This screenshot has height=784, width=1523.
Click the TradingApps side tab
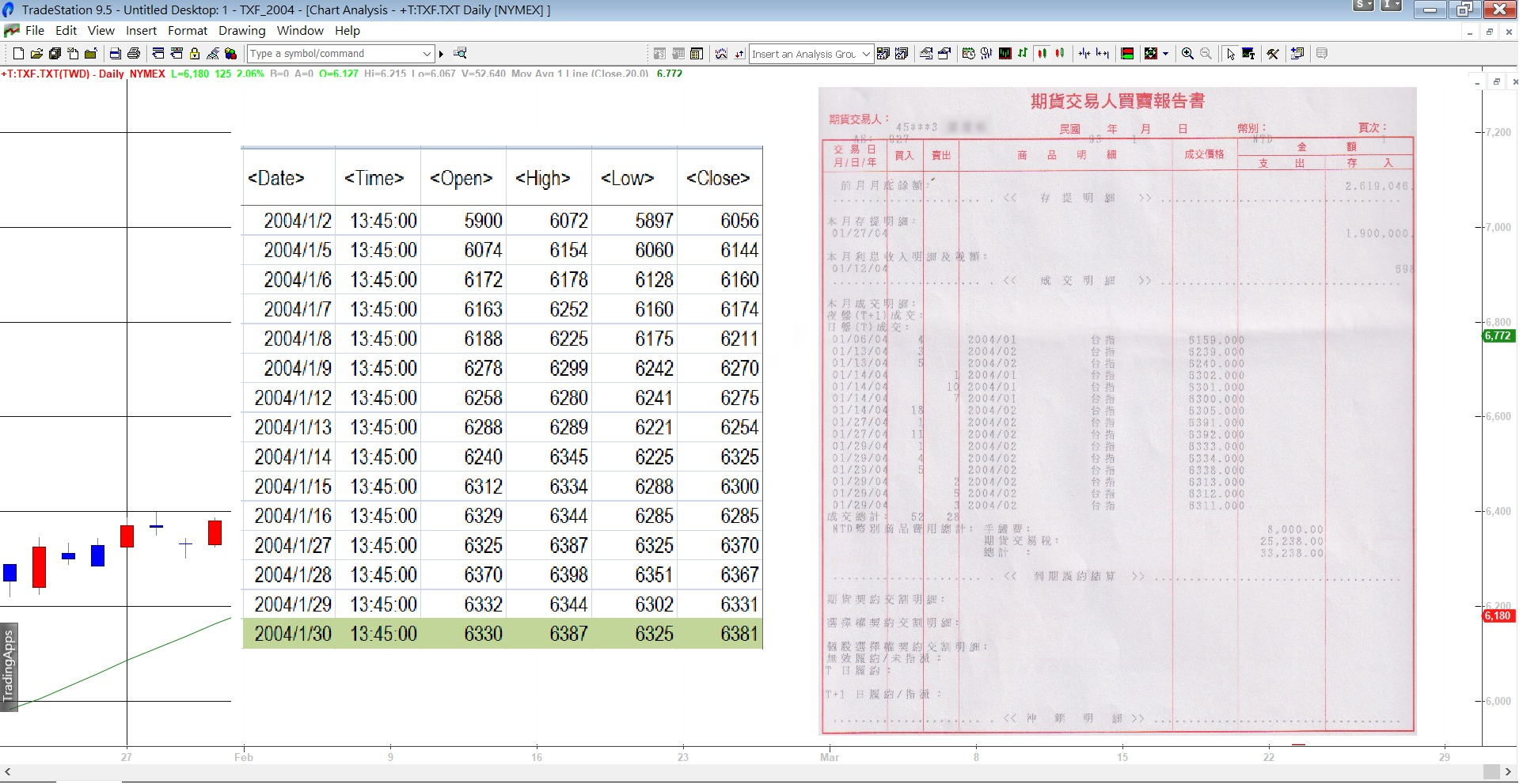pyautogui.click(x=9, y=666)
